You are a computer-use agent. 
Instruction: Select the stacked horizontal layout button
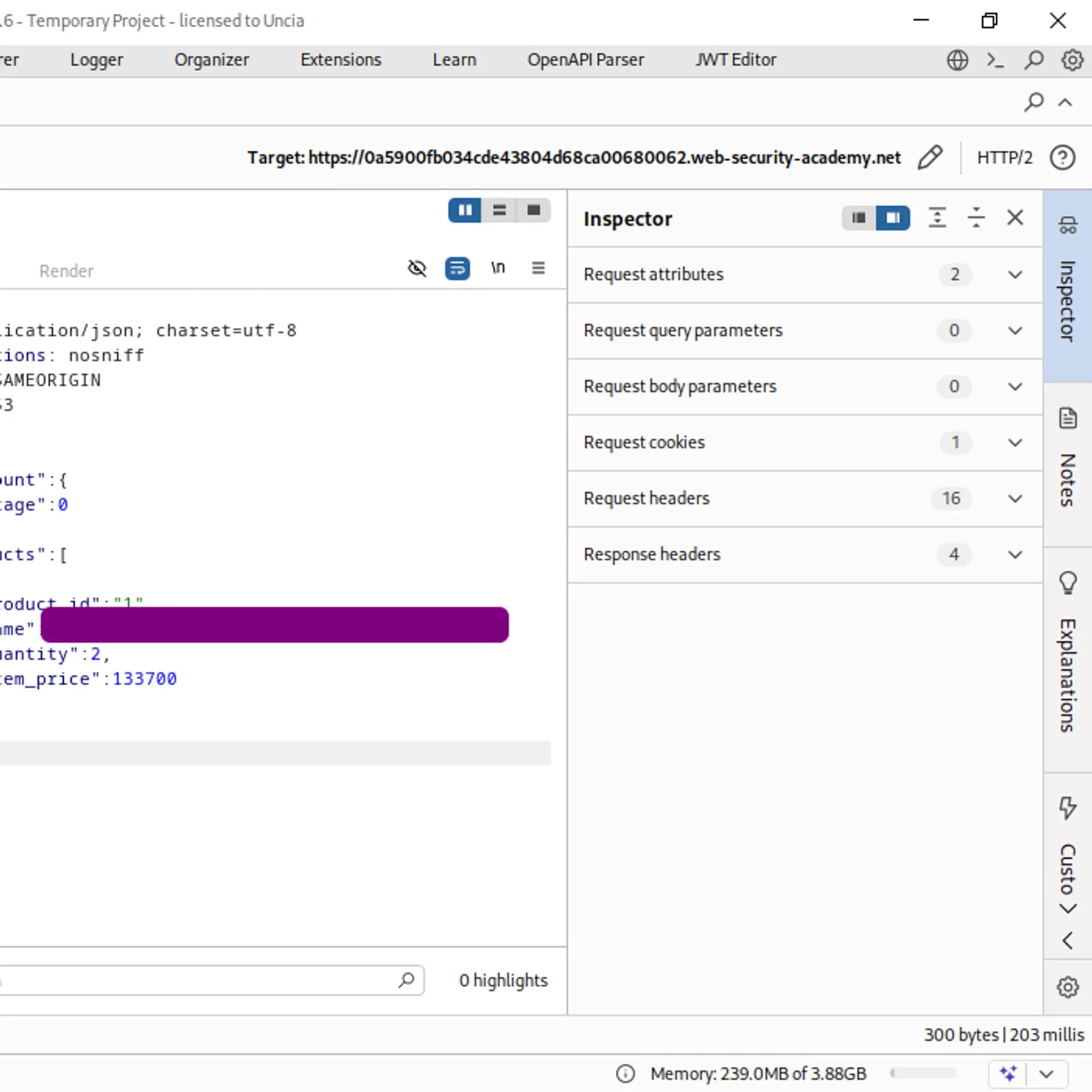[x=499, y=210]
